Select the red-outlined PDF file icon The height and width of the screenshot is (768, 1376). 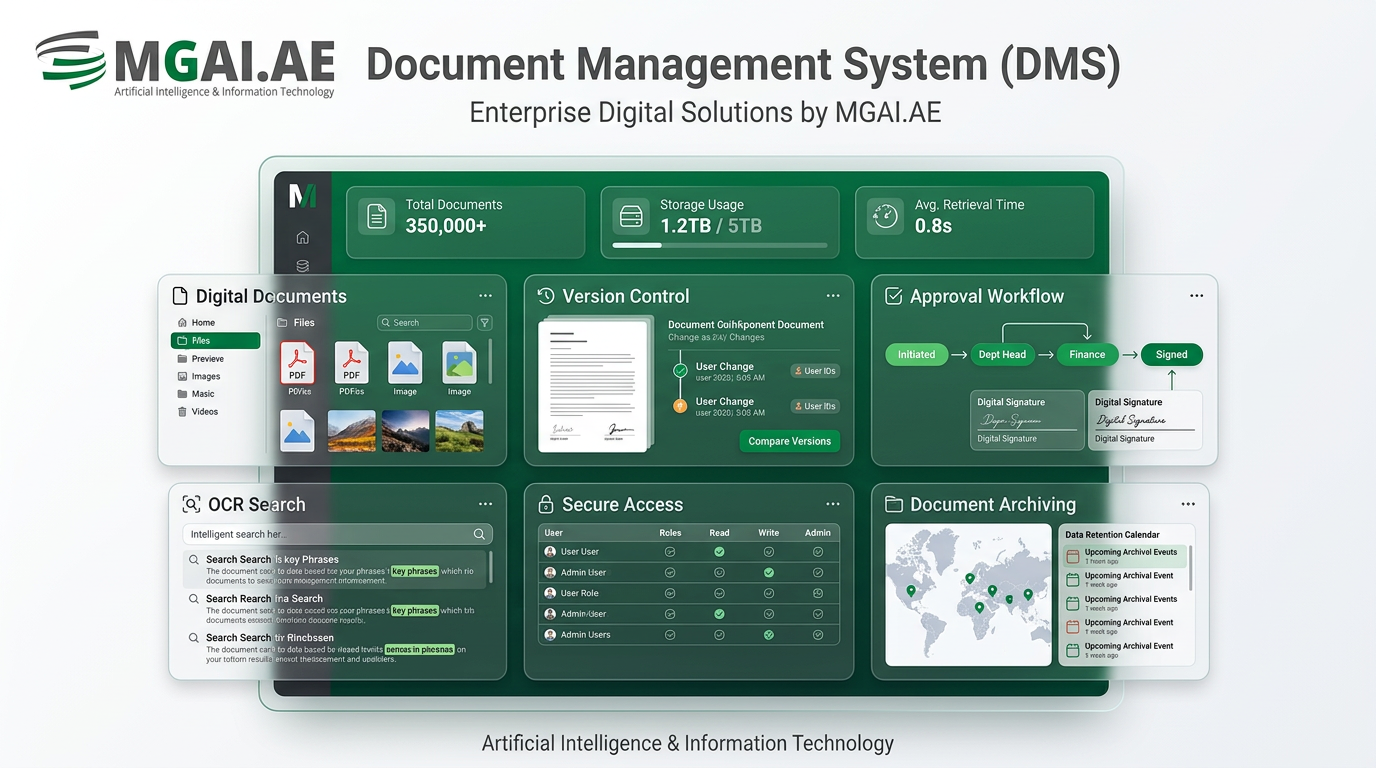point(298,362)
